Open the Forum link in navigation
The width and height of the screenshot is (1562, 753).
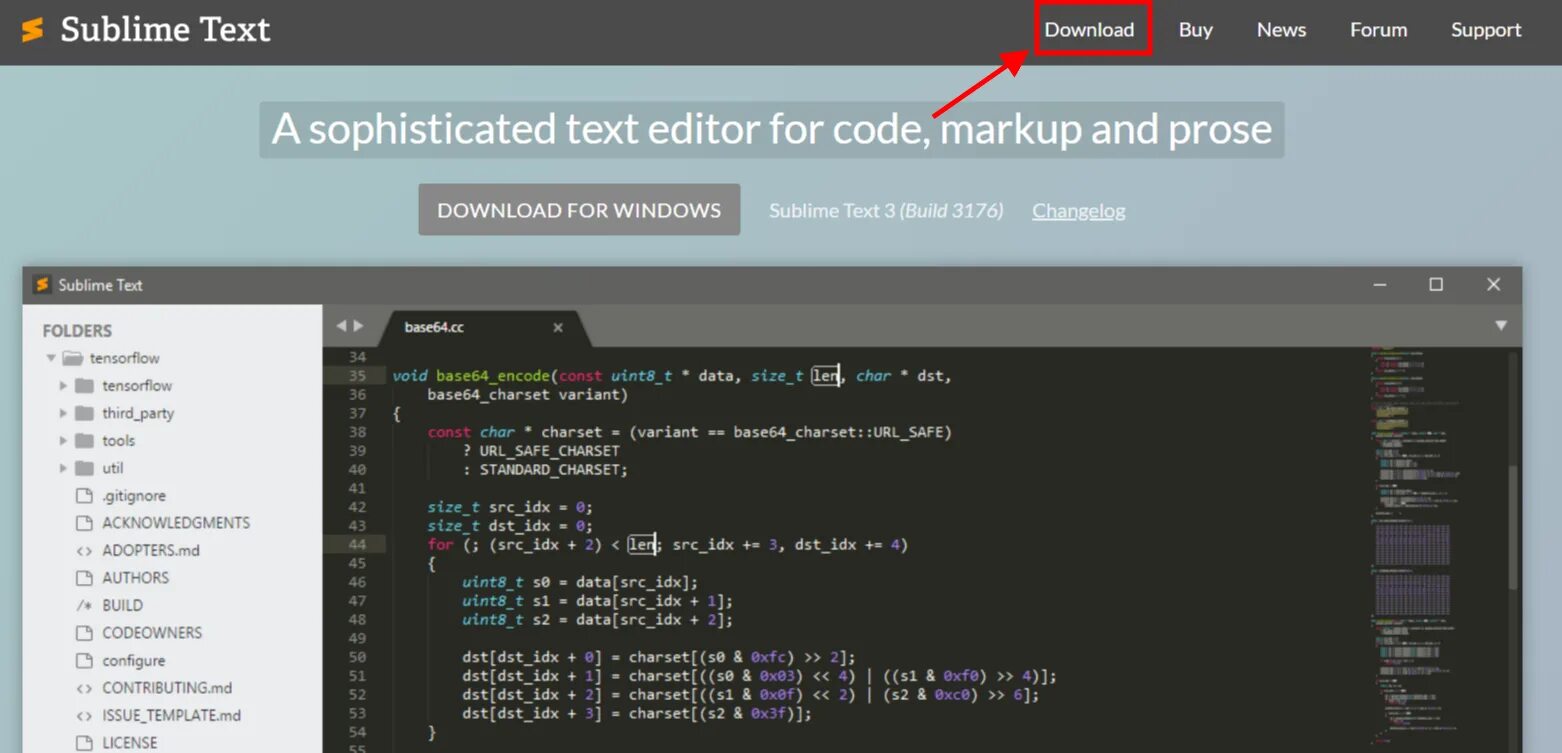[x=1378, y=30]
